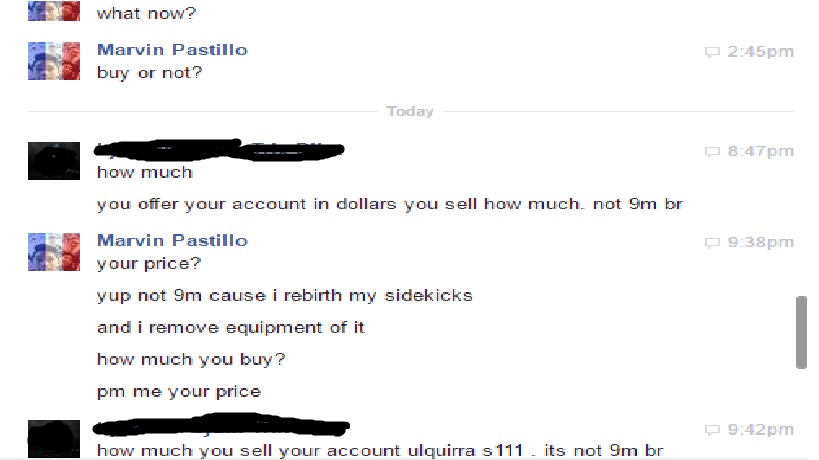
Task: Click the 'you offer your account in dollars' message
Action: (388, 205)
